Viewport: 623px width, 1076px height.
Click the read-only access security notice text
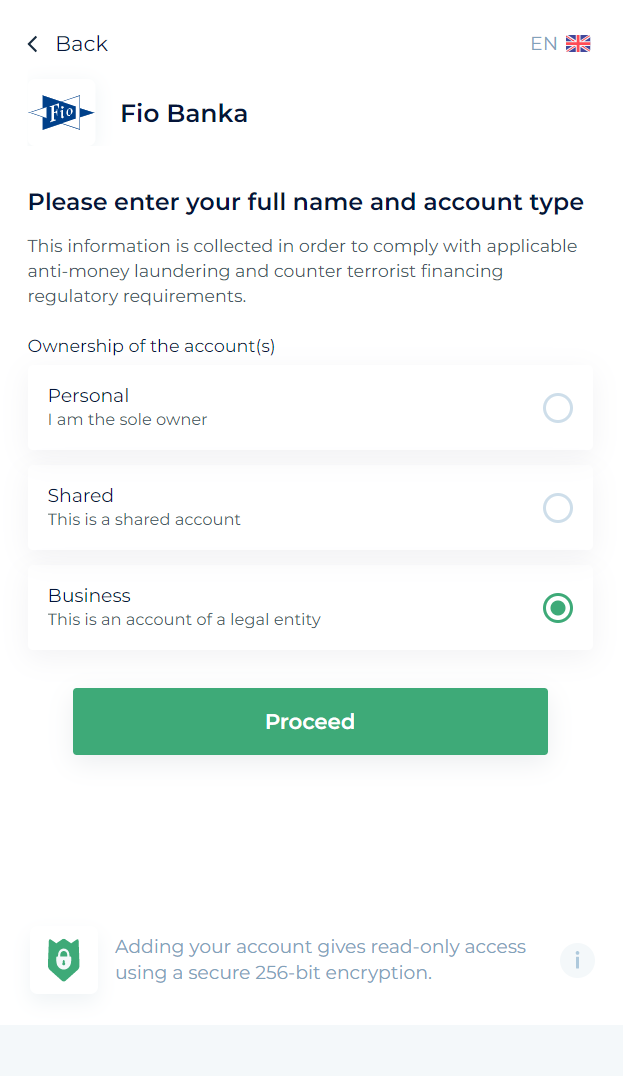point(320,959)
